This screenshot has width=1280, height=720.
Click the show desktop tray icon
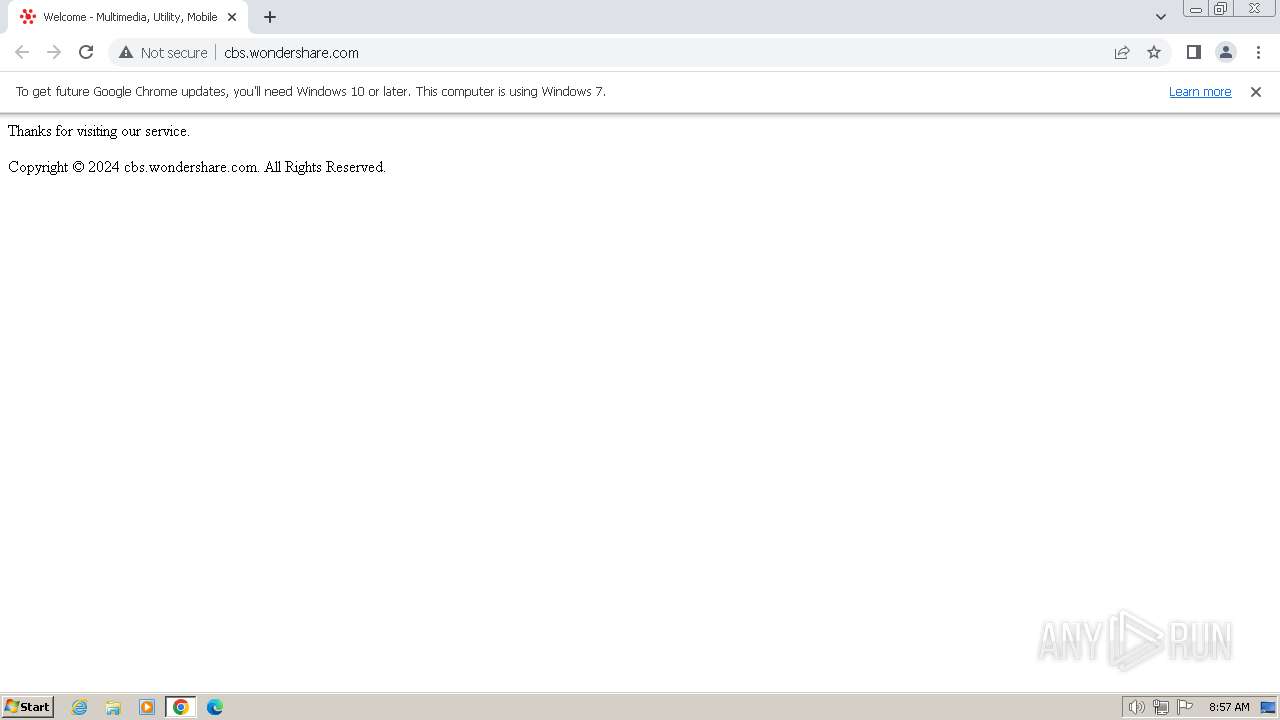[x=1268, y=707]
